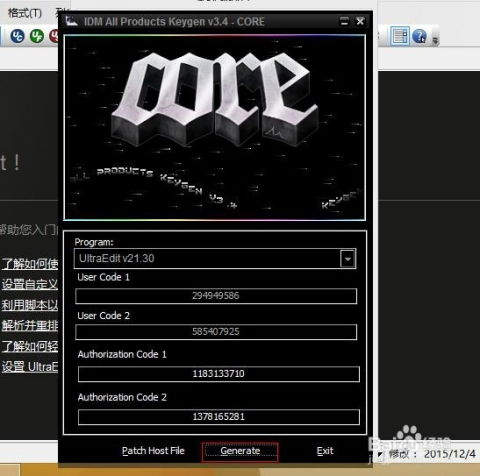Click the 利用脚本以 link in UltraEdit
The width and height of the screenshot is (480, 476).
(x=30, y=305)
